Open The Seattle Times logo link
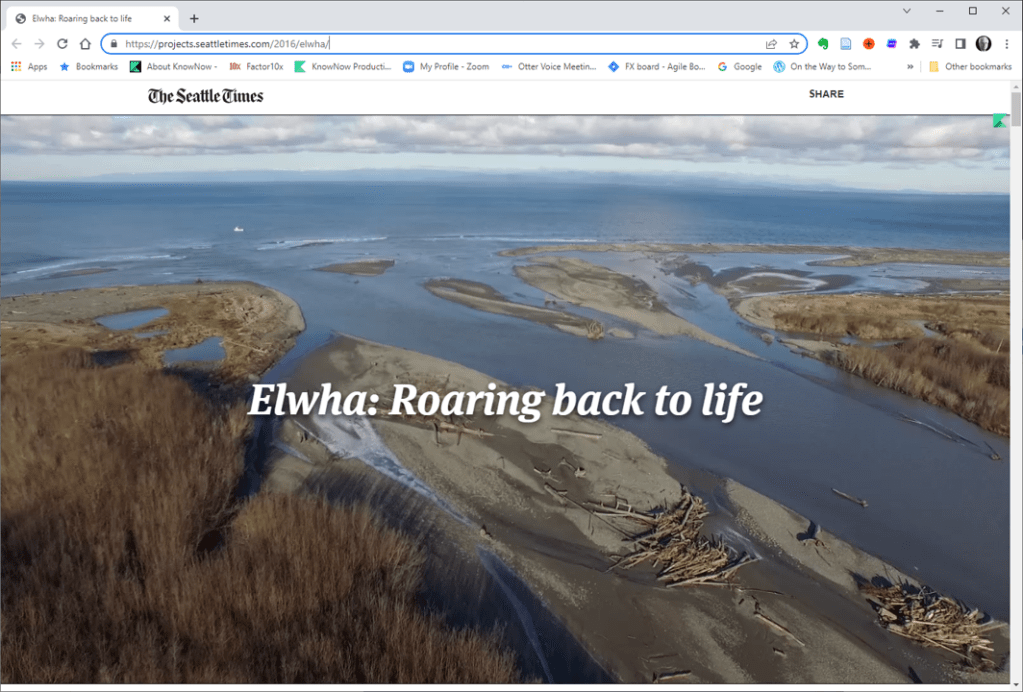This screenshot has width=1023, height=692. click(206, 96)
